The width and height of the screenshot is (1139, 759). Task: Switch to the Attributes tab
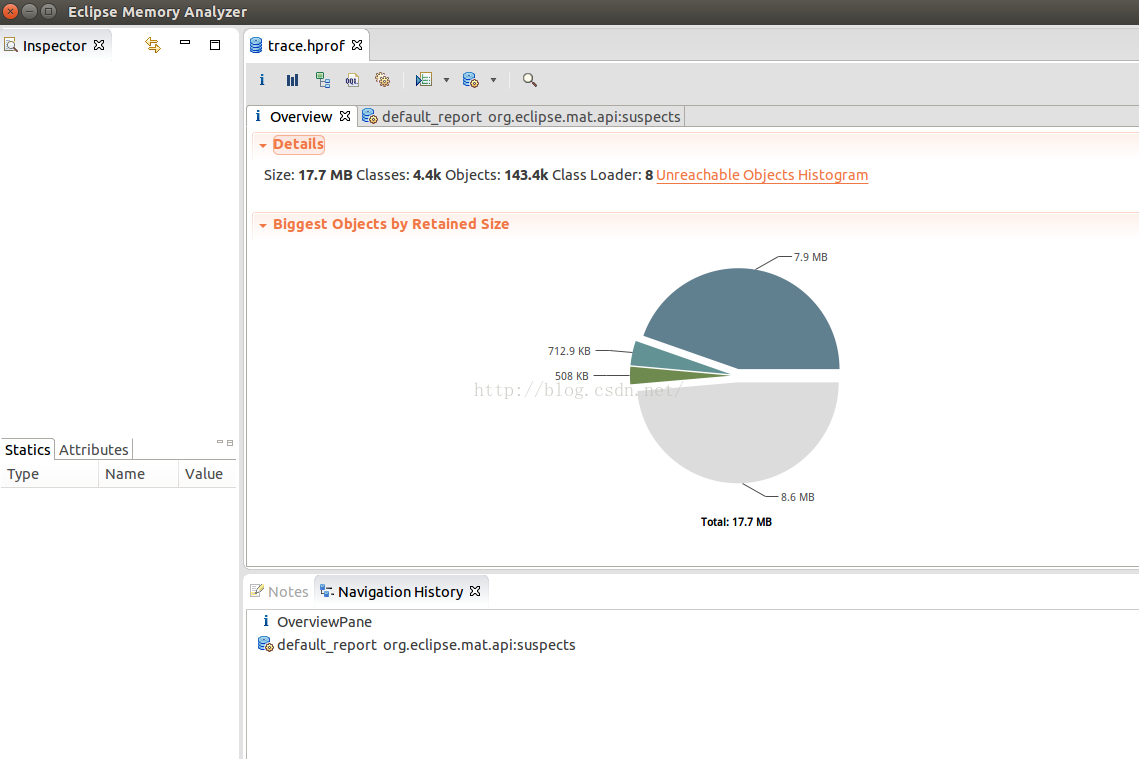(x=94, y=450)
